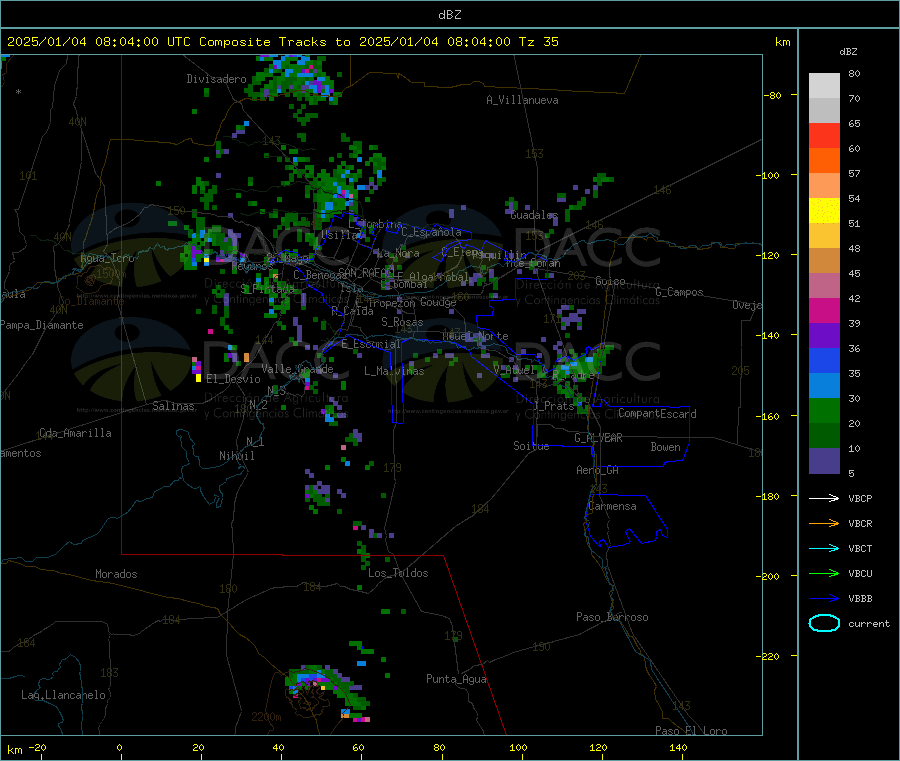The height and width of the screenshot is (761, 900).
Task: Click the Guadales map label
Action: [534, 215]
